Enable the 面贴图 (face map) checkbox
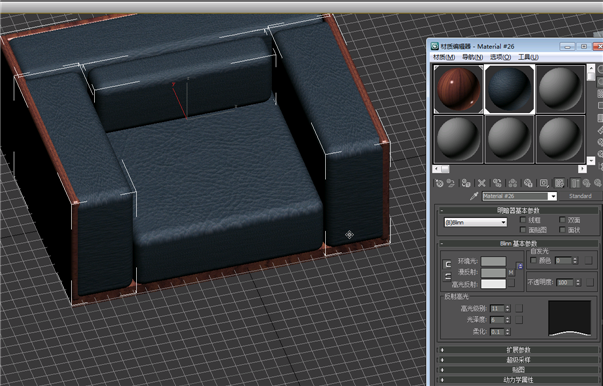This screenshot has width=603, height=386. pos(523,230)
